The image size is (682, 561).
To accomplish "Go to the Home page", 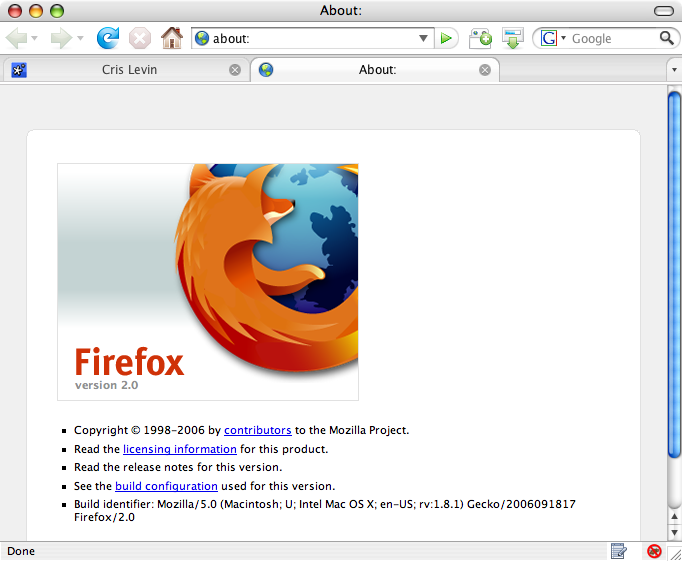I will click(x=172, y=38).
